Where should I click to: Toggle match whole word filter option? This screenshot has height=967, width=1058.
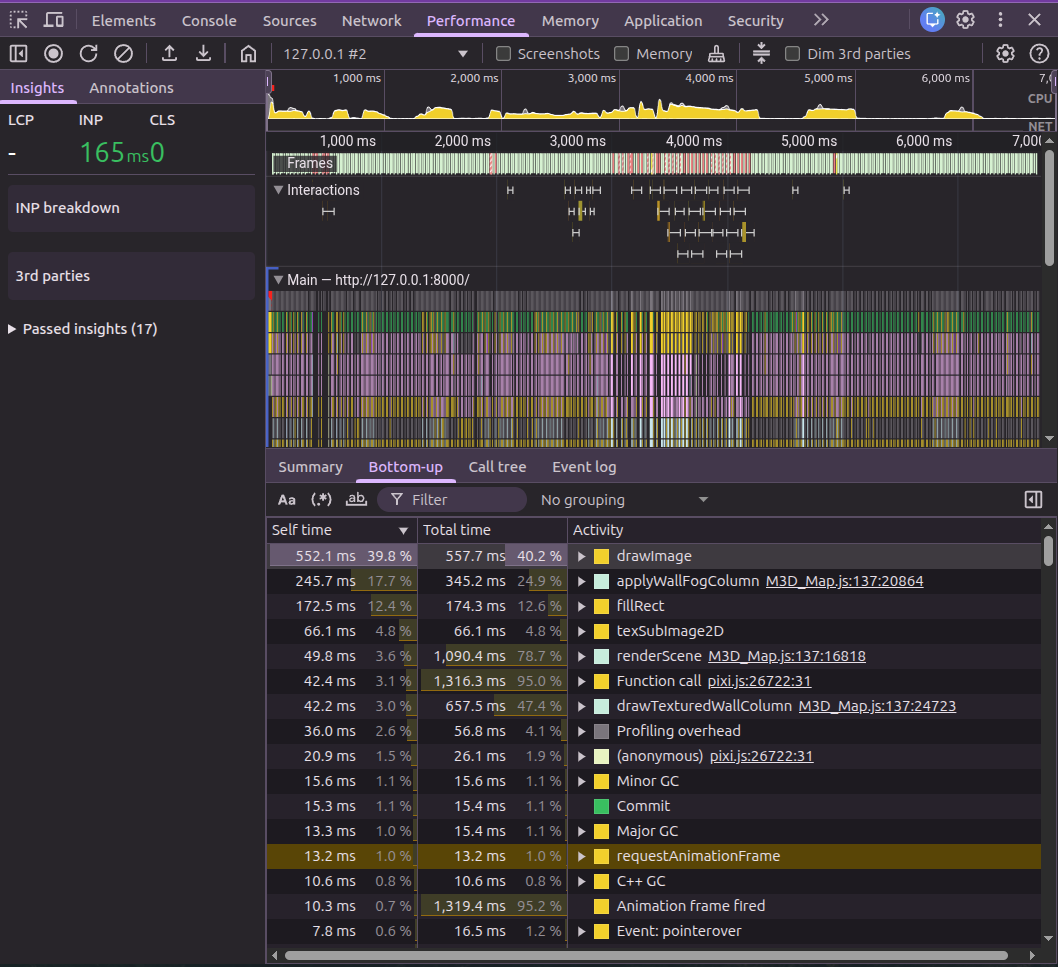pyautogui.click(x=356, y=500)
